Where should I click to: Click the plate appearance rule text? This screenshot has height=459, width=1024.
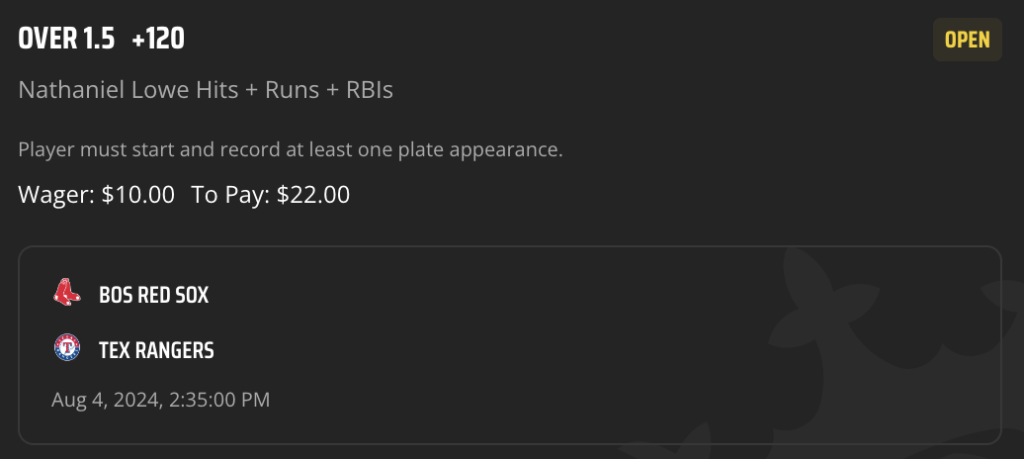(x=291, y=150)
